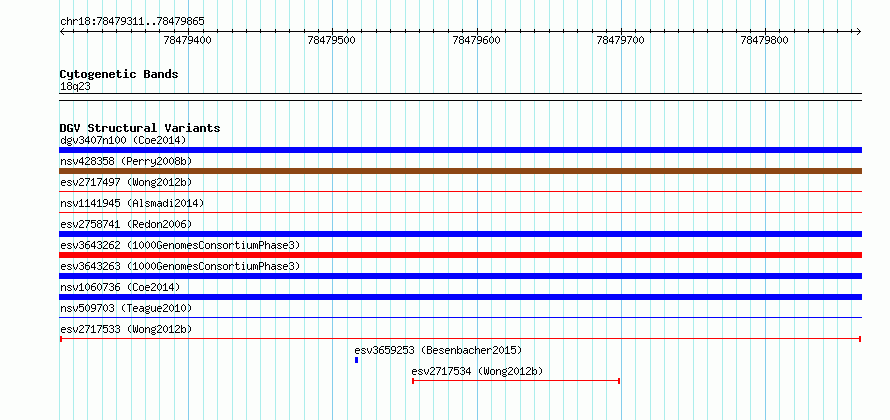Open esv3659253 (Besenbacher2015) variant label

438,350
